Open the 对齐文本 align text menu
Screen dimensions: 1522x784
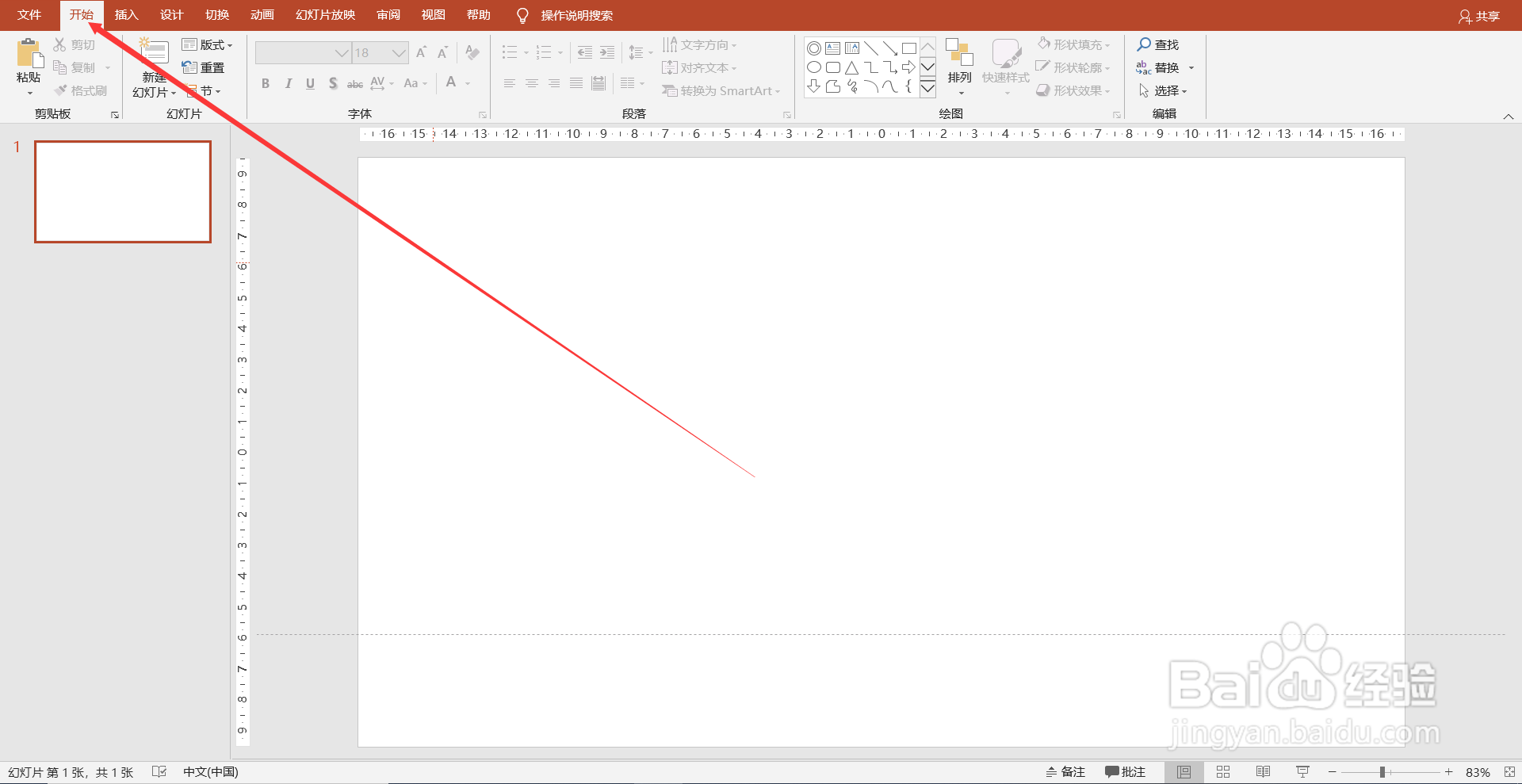coord(700,67)
